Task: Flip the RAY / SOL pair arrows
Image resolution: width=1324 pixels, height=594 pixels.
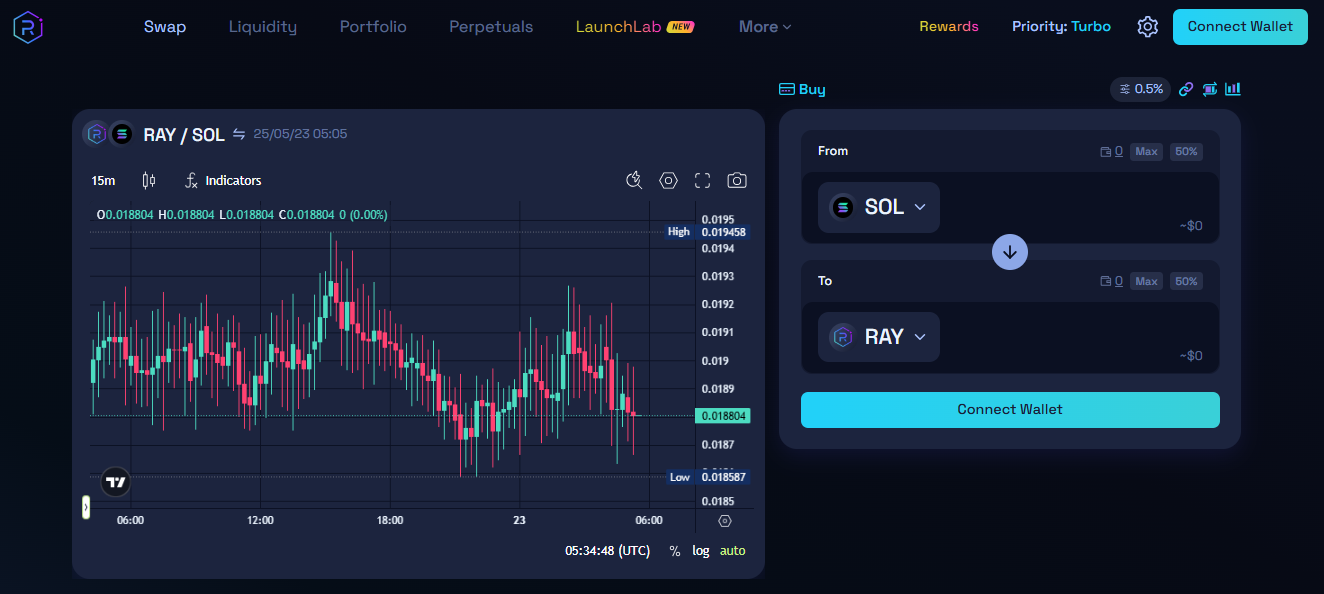Action: pyautogui.click(x=239, y=134)
